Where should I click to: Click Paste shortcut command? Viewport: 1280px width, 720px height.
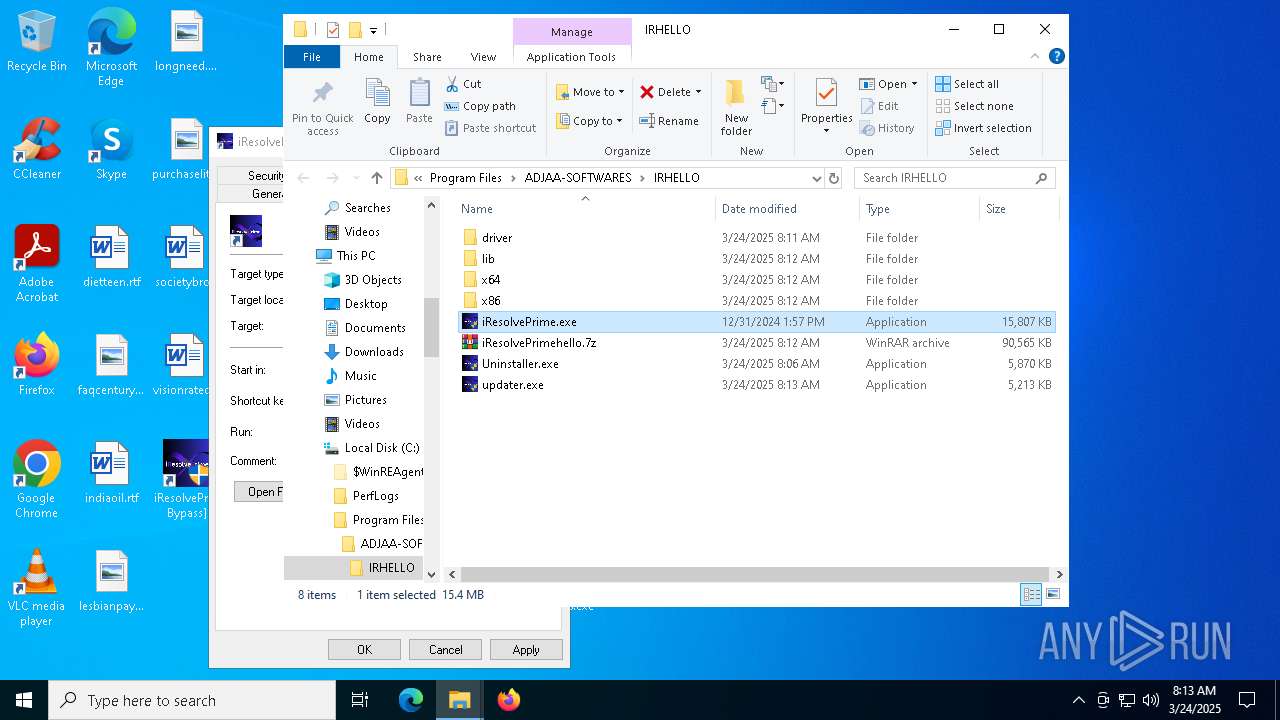coord(491,128)
